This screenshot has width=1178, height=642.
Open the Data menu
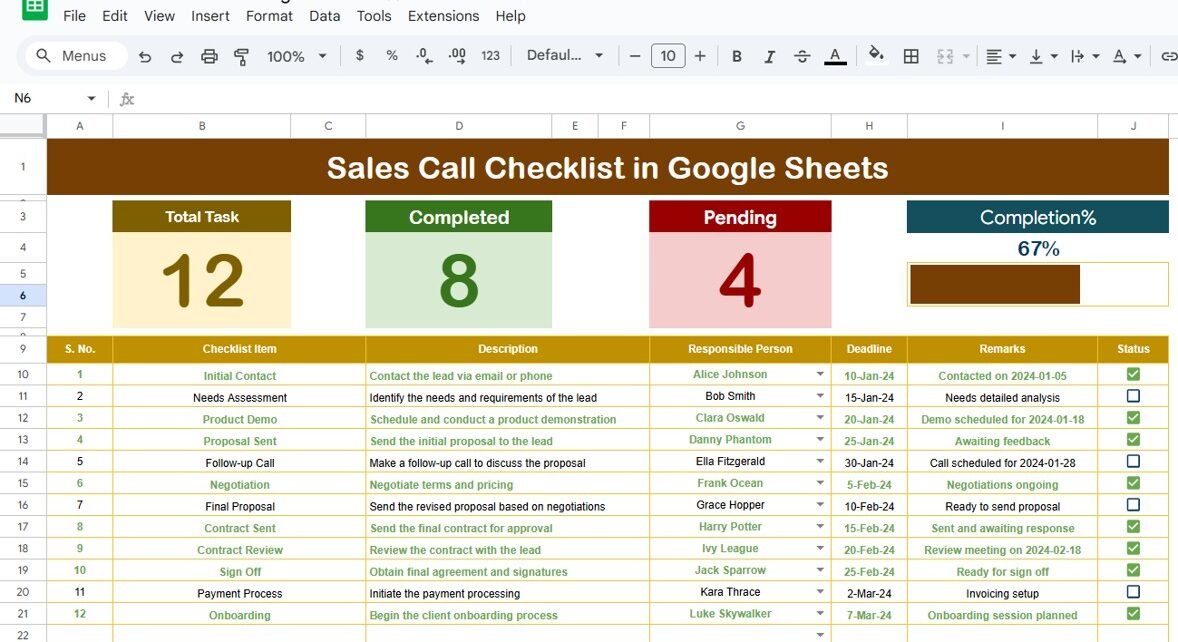pos(325,16)
